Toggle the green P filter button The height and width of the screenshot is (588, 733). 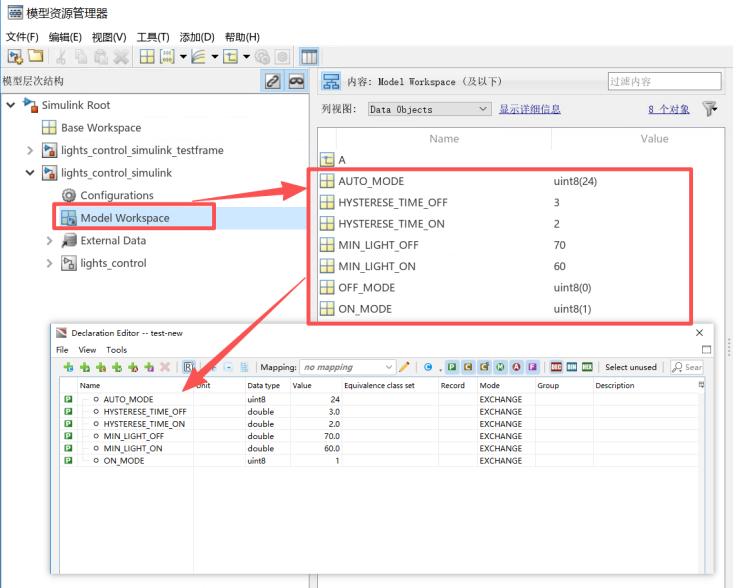coord(452,367)
